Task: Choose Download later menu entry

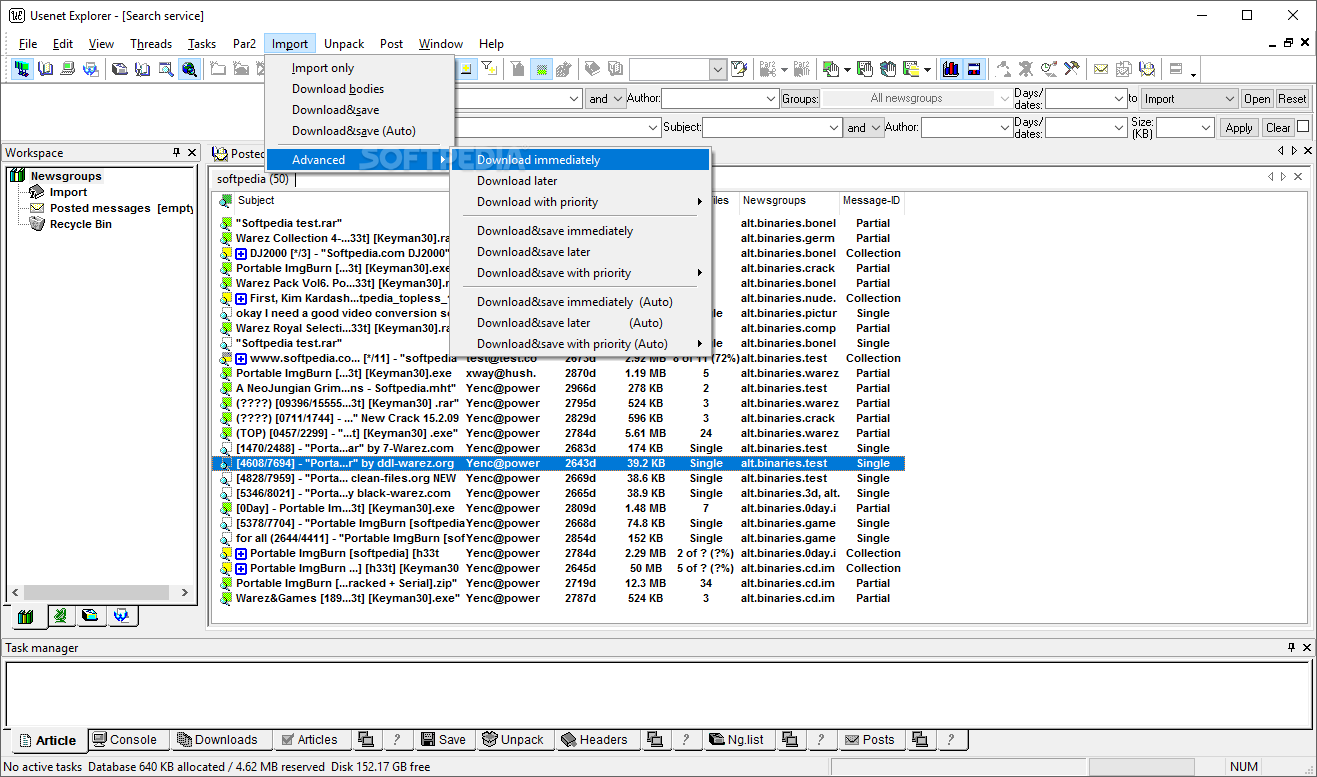Action: 581,181
